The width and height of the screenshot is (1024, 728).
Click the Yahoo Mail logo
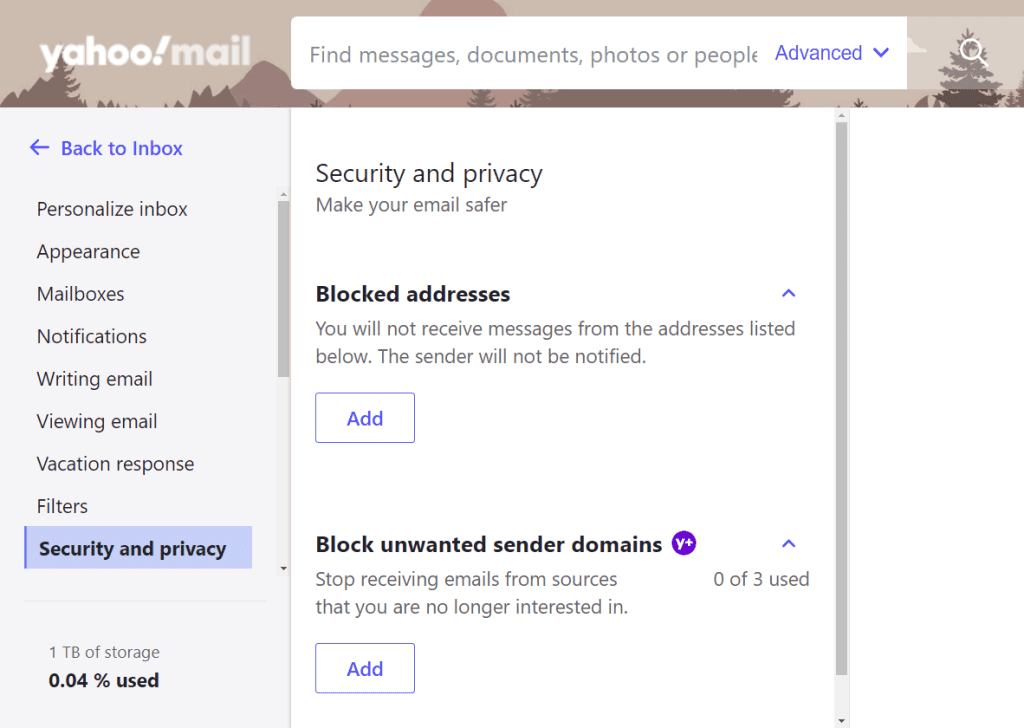click(x=144, y=51)
